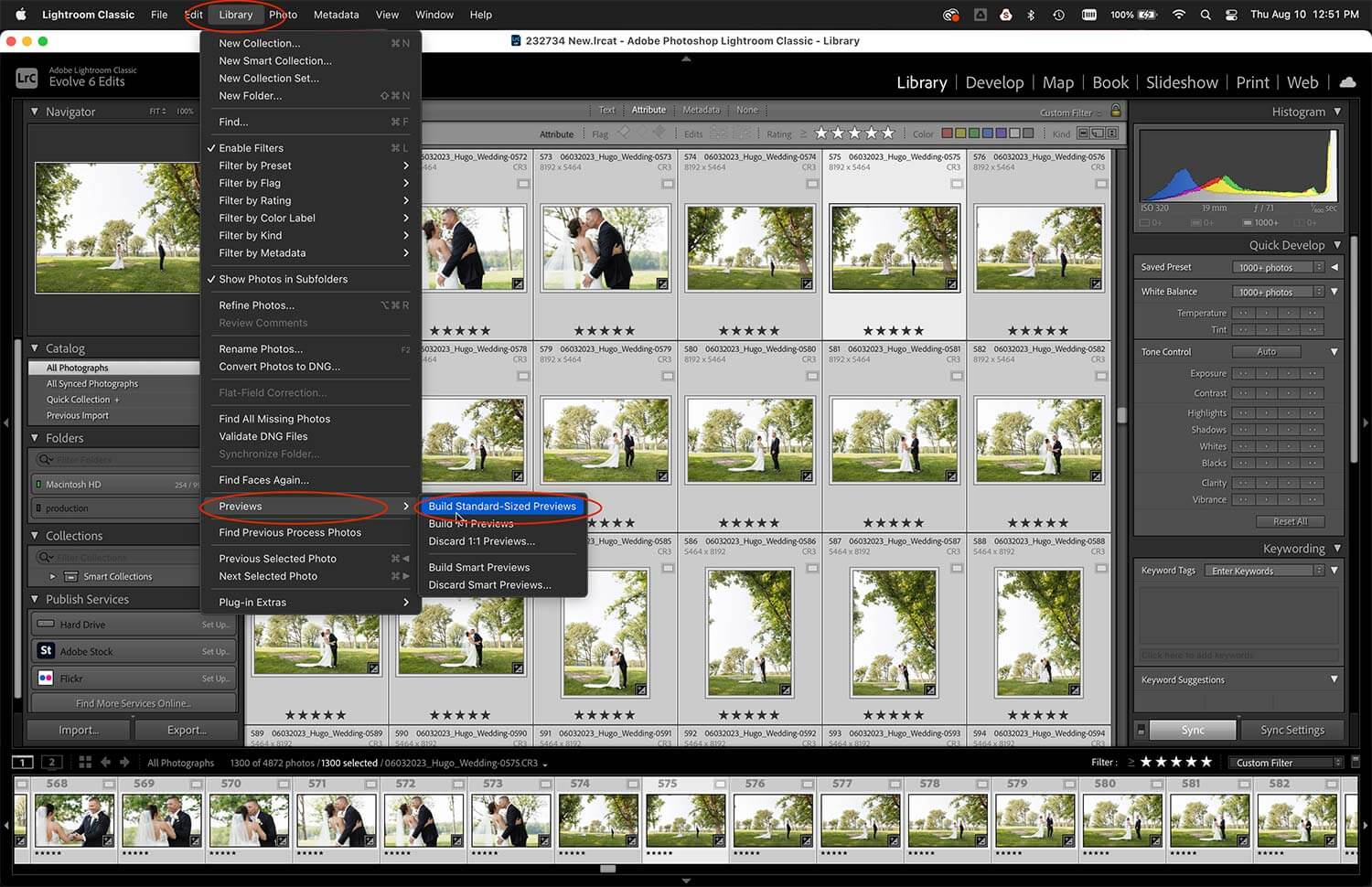
Task: Open the Photo menu
Action: (283, 15)
